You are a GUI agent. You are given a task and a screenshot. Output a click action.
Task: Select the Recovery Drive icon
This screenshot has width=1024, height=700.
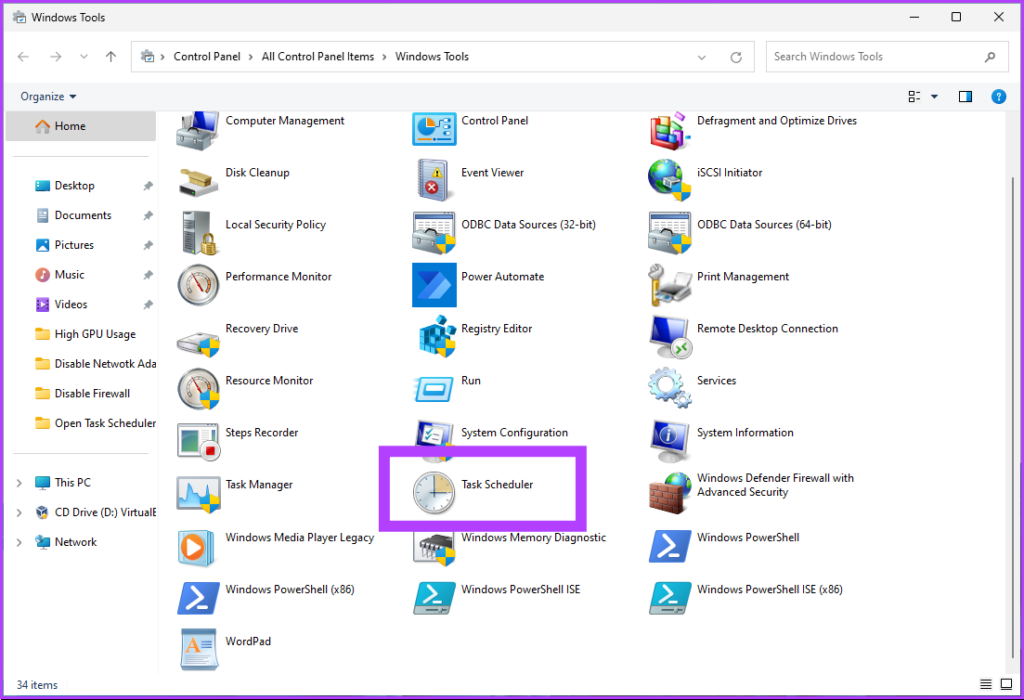tap(198, 342)
